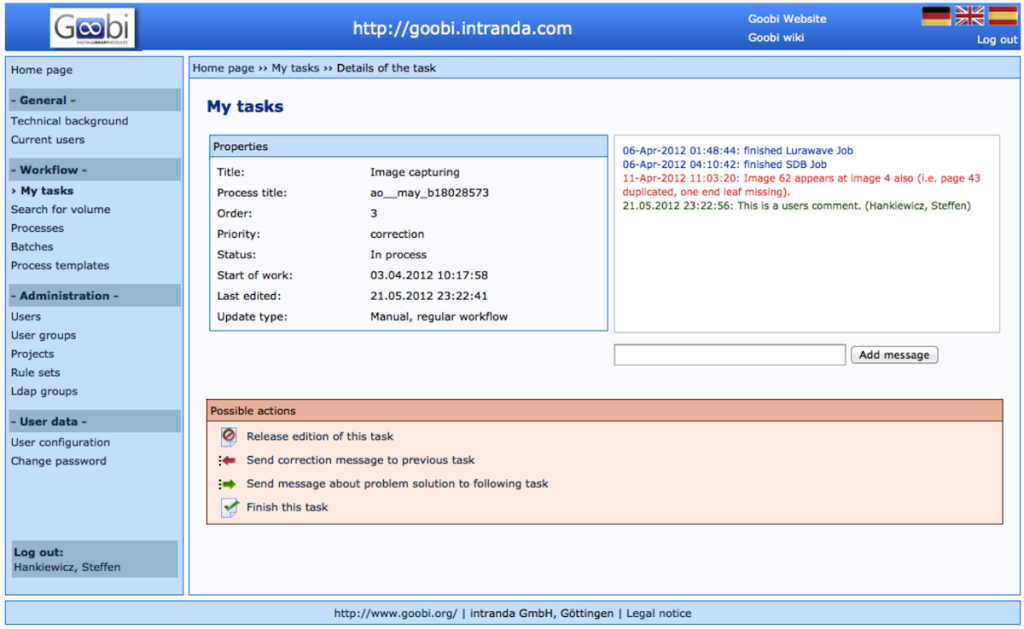This screenshot has width=1024, height=629.
Task: Click the Administration section header
Action: coord(94,295)
